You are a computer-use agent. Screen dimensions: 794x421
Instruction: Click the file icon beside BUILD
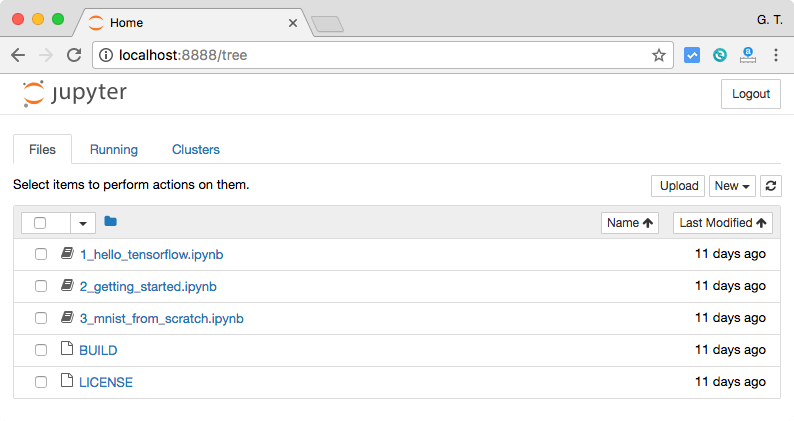pyautogui.click(x=67, y=349)
